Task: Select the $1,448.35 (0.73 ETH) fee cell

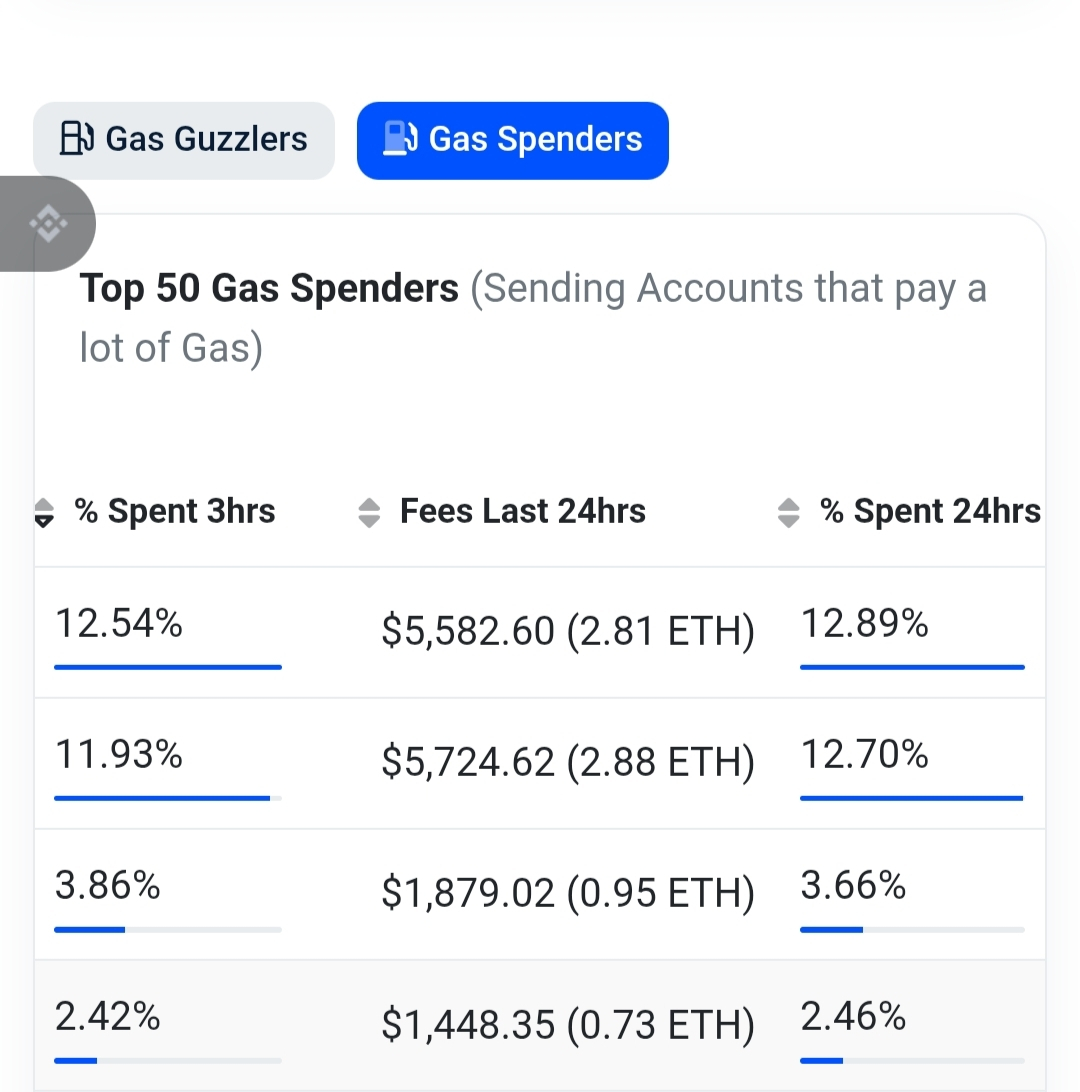Action: click(567, 1025)
